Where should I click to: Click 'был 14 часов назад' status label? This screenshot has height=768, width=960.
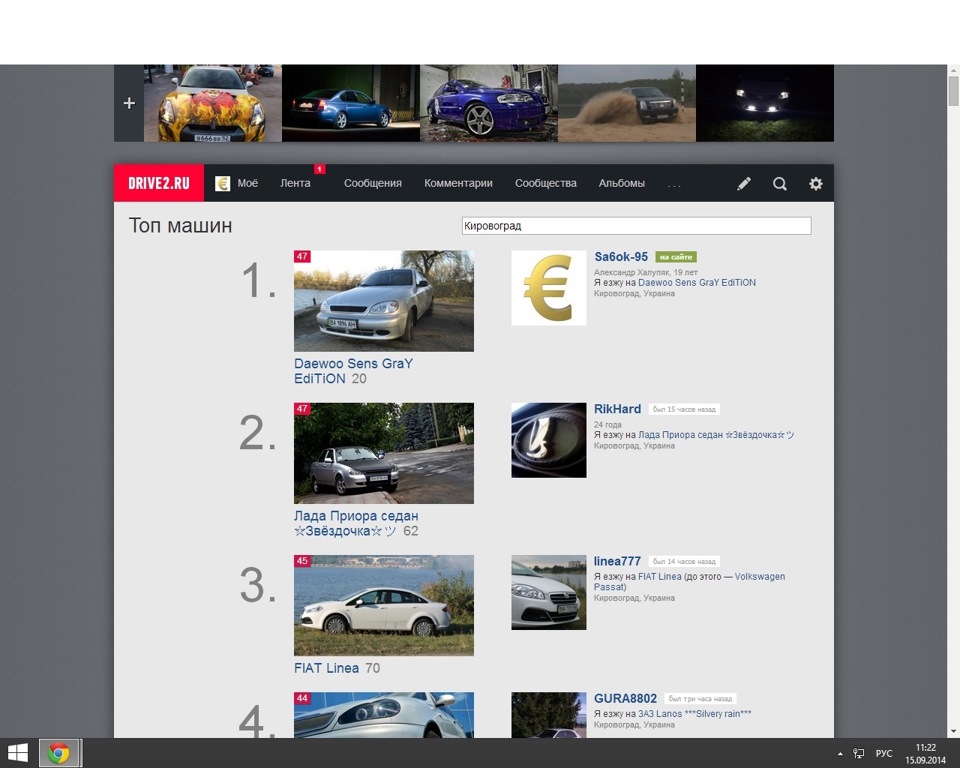(x=684, y=561)
